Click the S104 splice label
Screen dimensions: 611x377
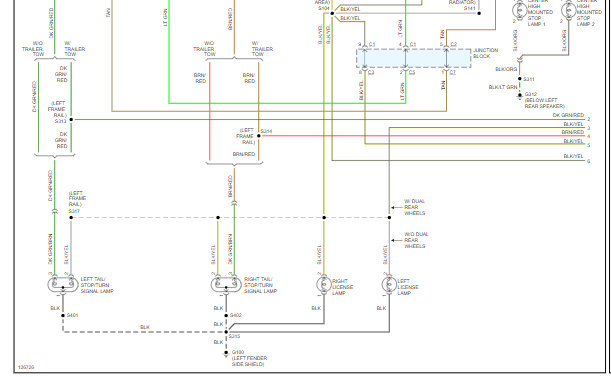pos(324,8)
